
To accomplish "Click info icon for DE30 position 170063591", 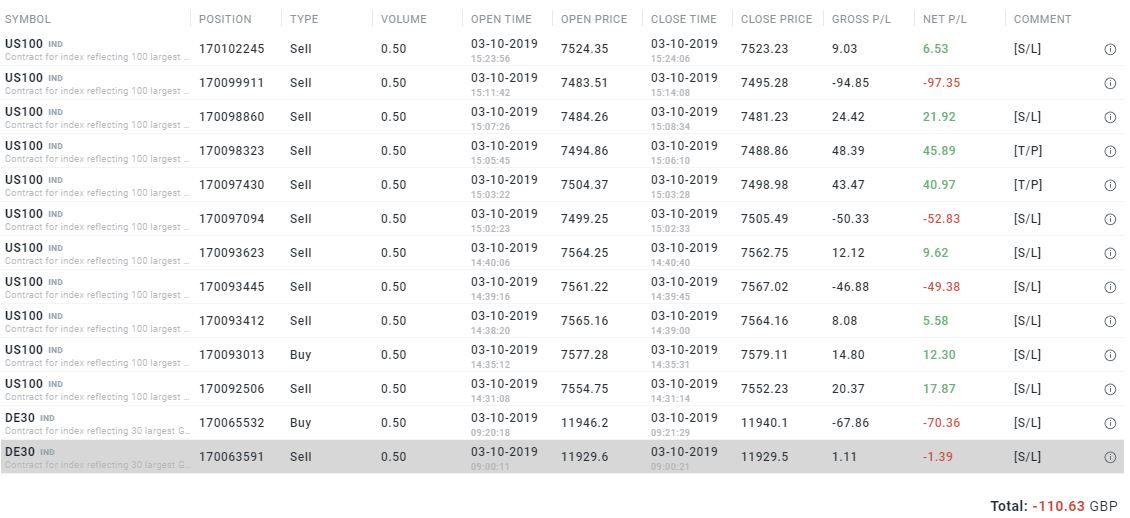I will click(1110, 457).
